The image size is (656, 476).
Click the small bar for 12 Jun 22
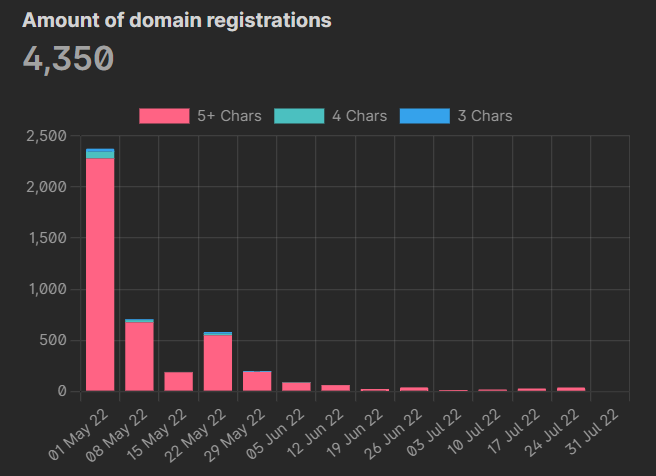pyautogui.click(x=335, y=388)
